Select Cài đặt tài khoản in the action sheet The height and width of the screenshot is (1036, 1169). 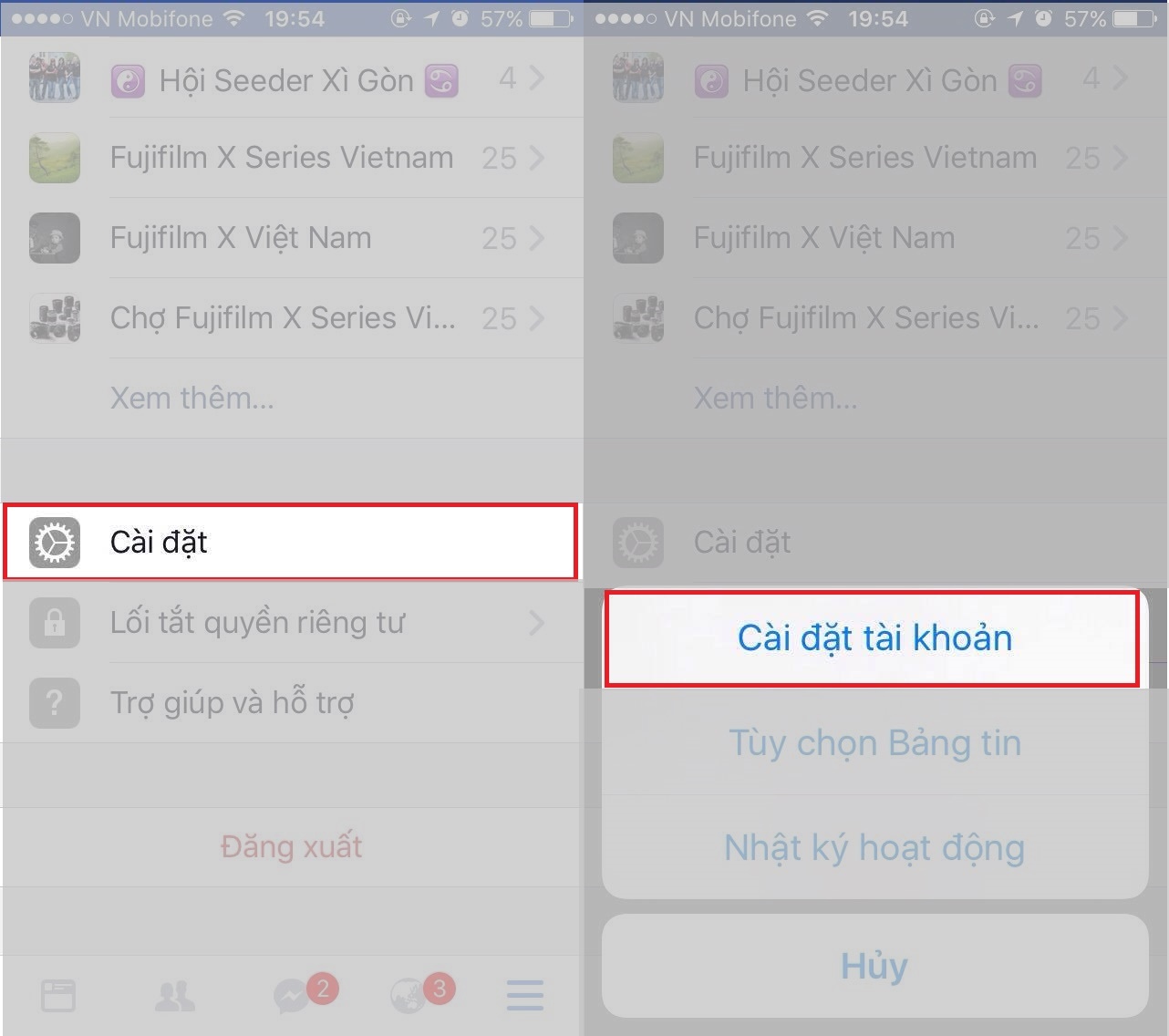pos(873,637)
